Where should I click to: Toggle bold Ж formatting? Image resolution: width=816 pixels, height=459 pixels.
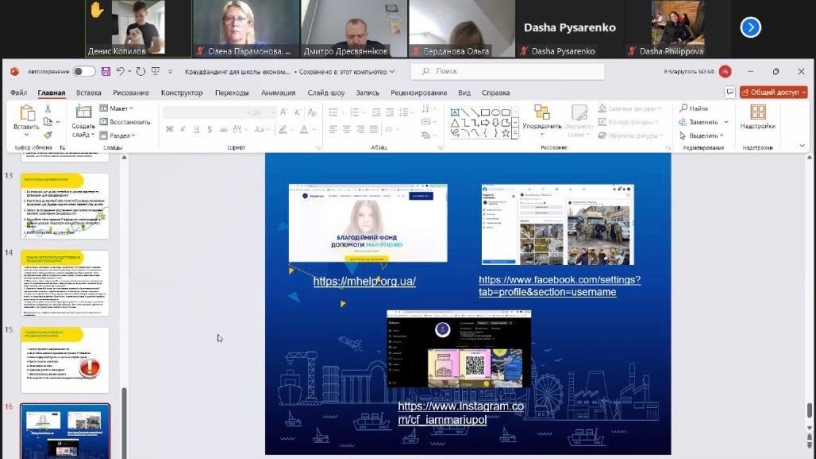tap(169, 129)
